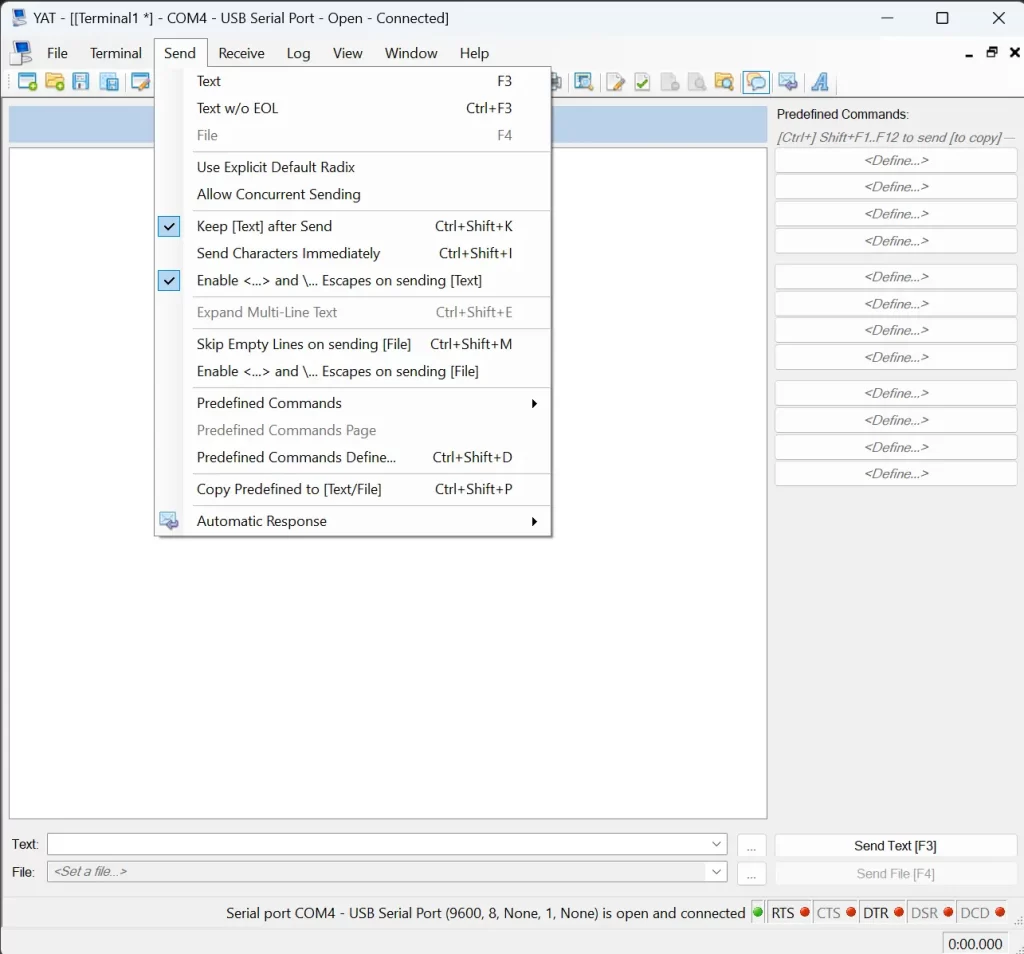Click the DCD signal indicator

click(982, 913)
